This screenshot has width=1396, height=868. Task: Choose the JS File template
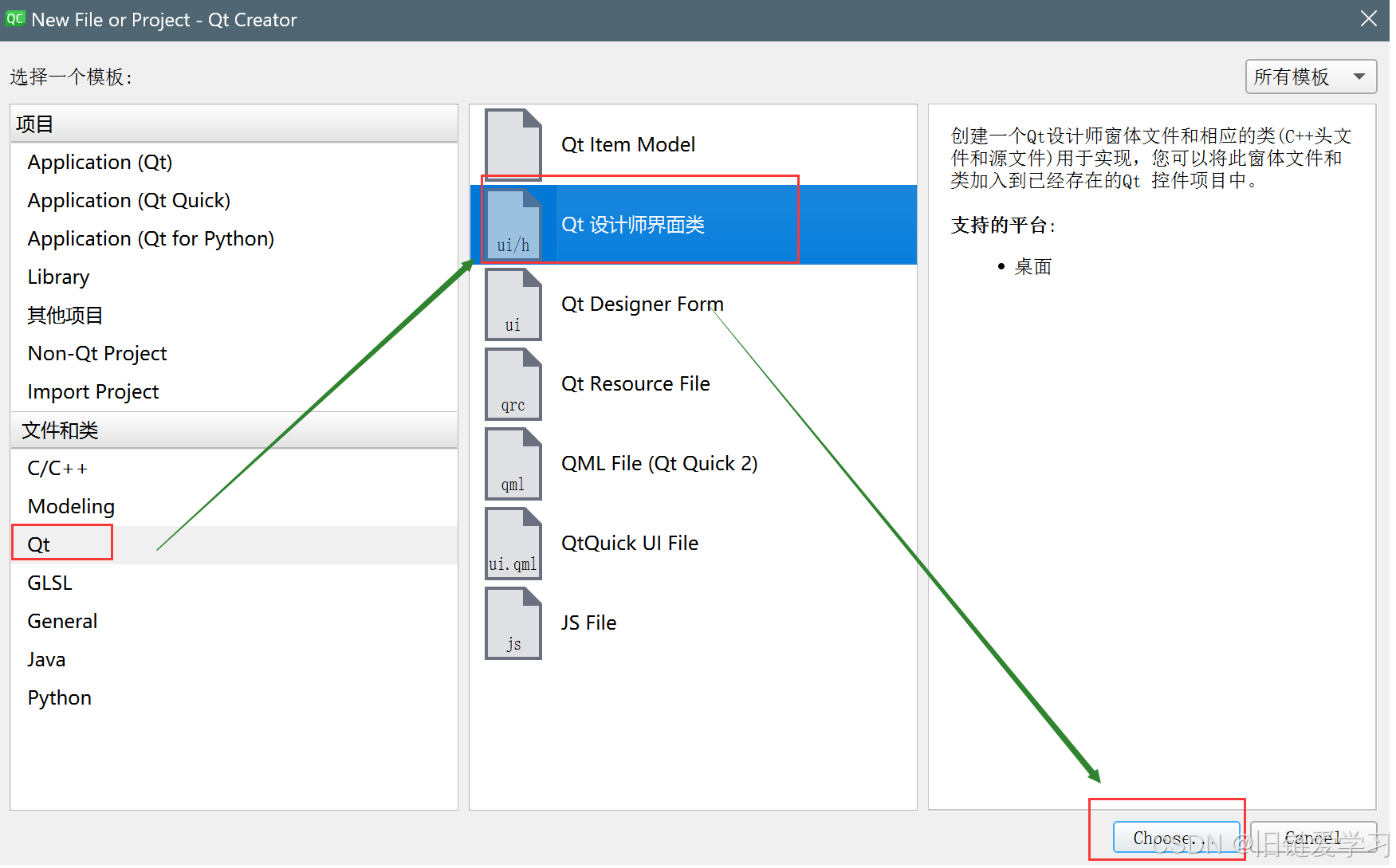694,623
